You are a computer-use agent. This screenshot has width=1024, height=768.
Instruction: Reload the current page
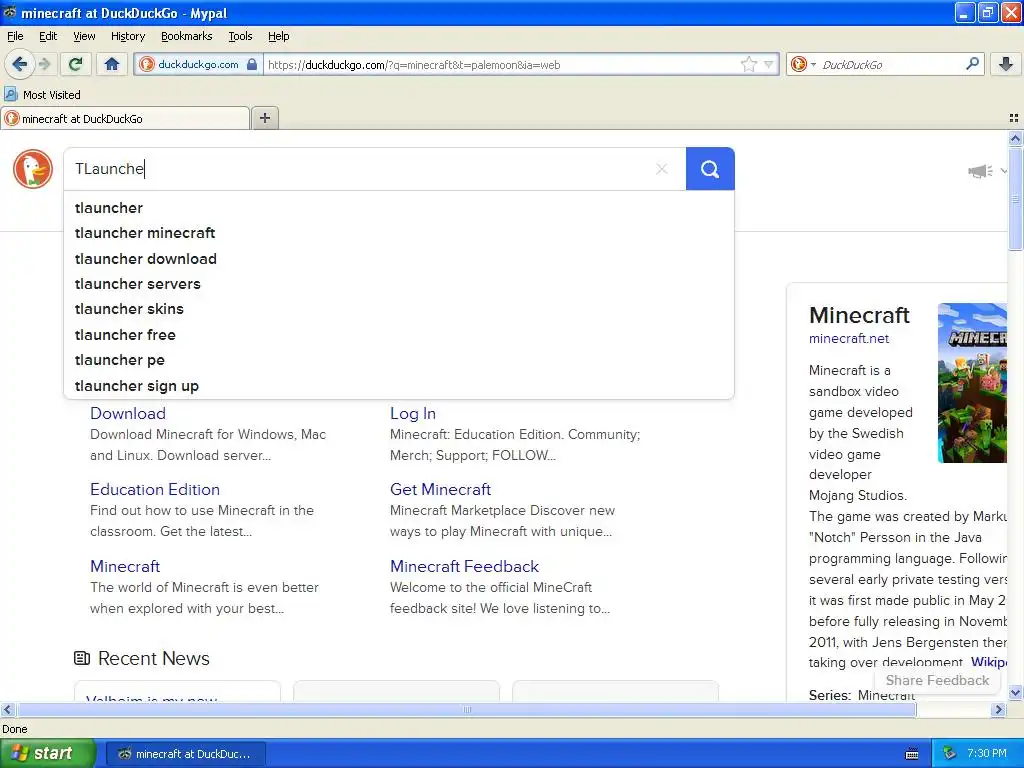click(x=76, y=64)
